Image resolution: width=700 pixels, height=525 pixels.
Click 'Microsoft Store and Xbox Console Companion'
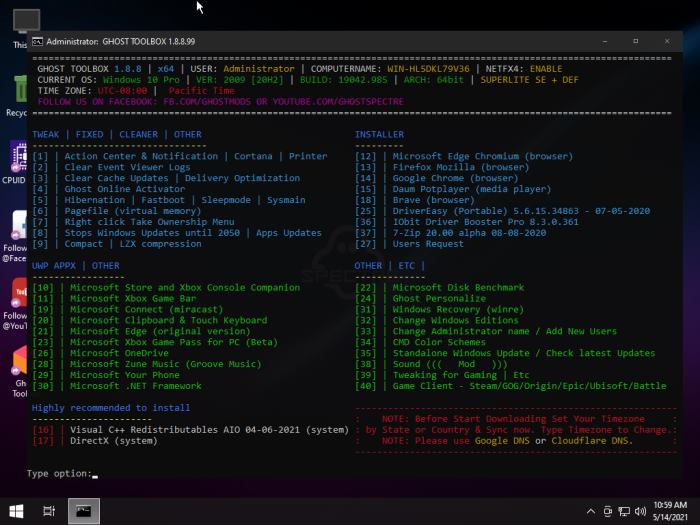[x=185, y=288]
